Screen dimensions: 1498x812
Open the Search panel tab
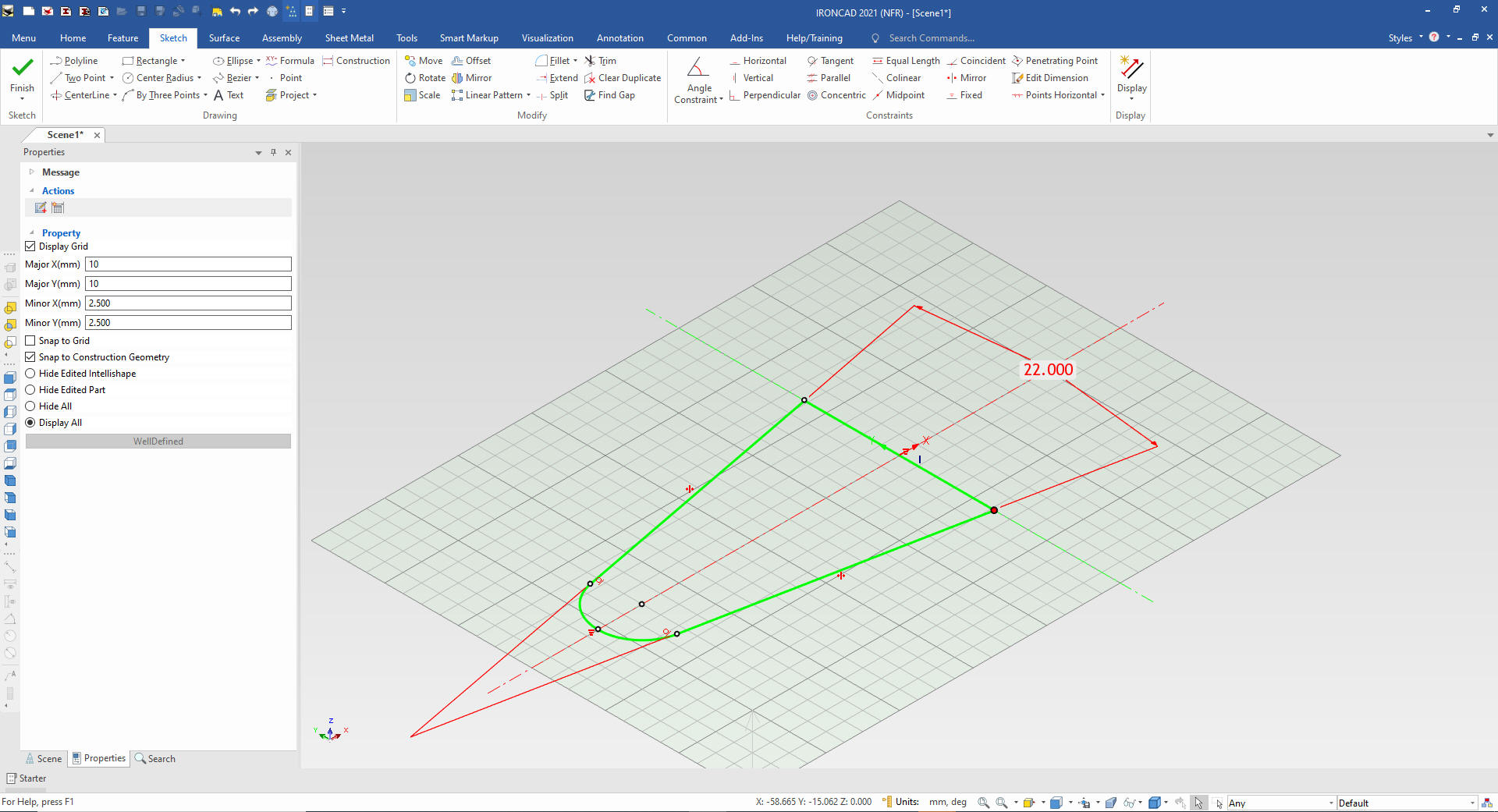155,759
